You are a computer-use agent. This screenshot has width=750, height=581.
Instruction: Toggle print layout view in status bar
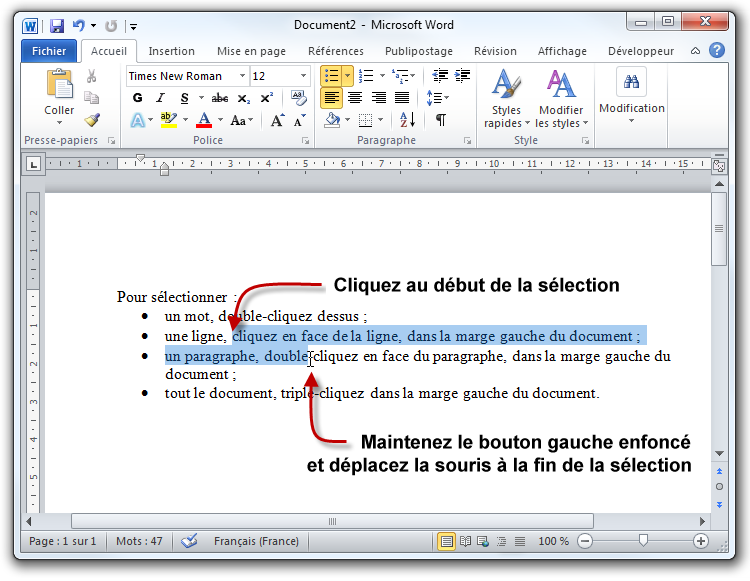446,541
